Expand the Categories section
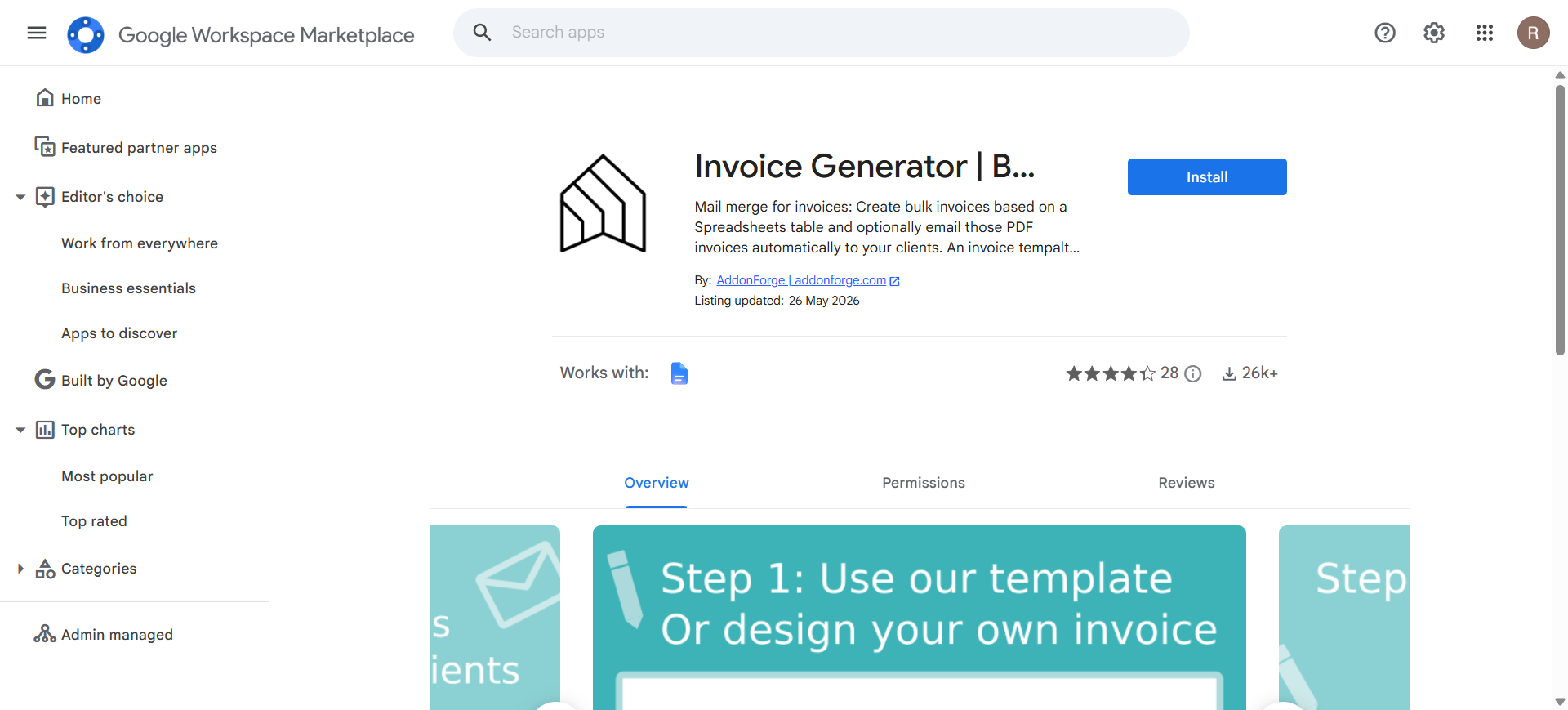Viewport: 1568px width, 710px height. click(x=20, y=569)
